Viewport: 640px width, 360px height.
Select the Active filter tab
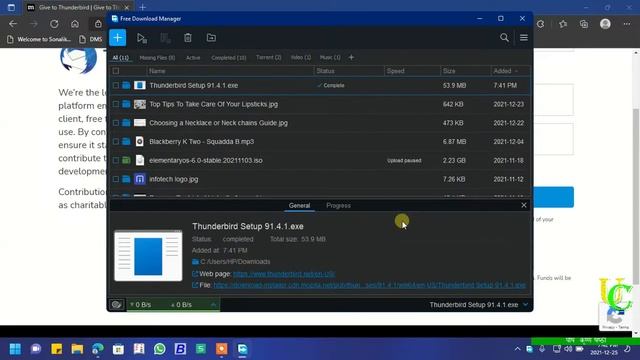coord(193,58)
